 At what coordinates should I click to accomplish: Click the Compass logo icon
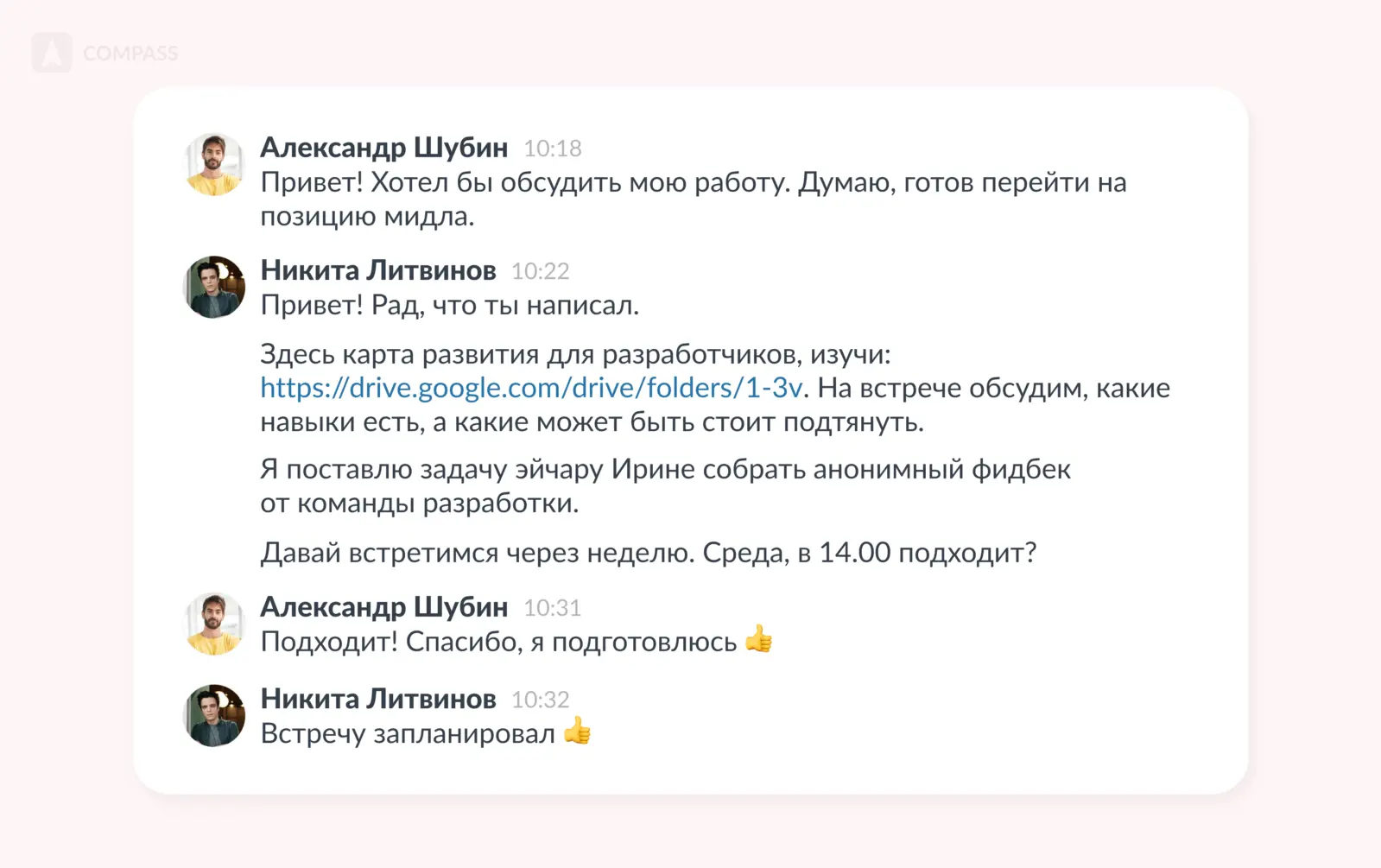tap(52, 53)
